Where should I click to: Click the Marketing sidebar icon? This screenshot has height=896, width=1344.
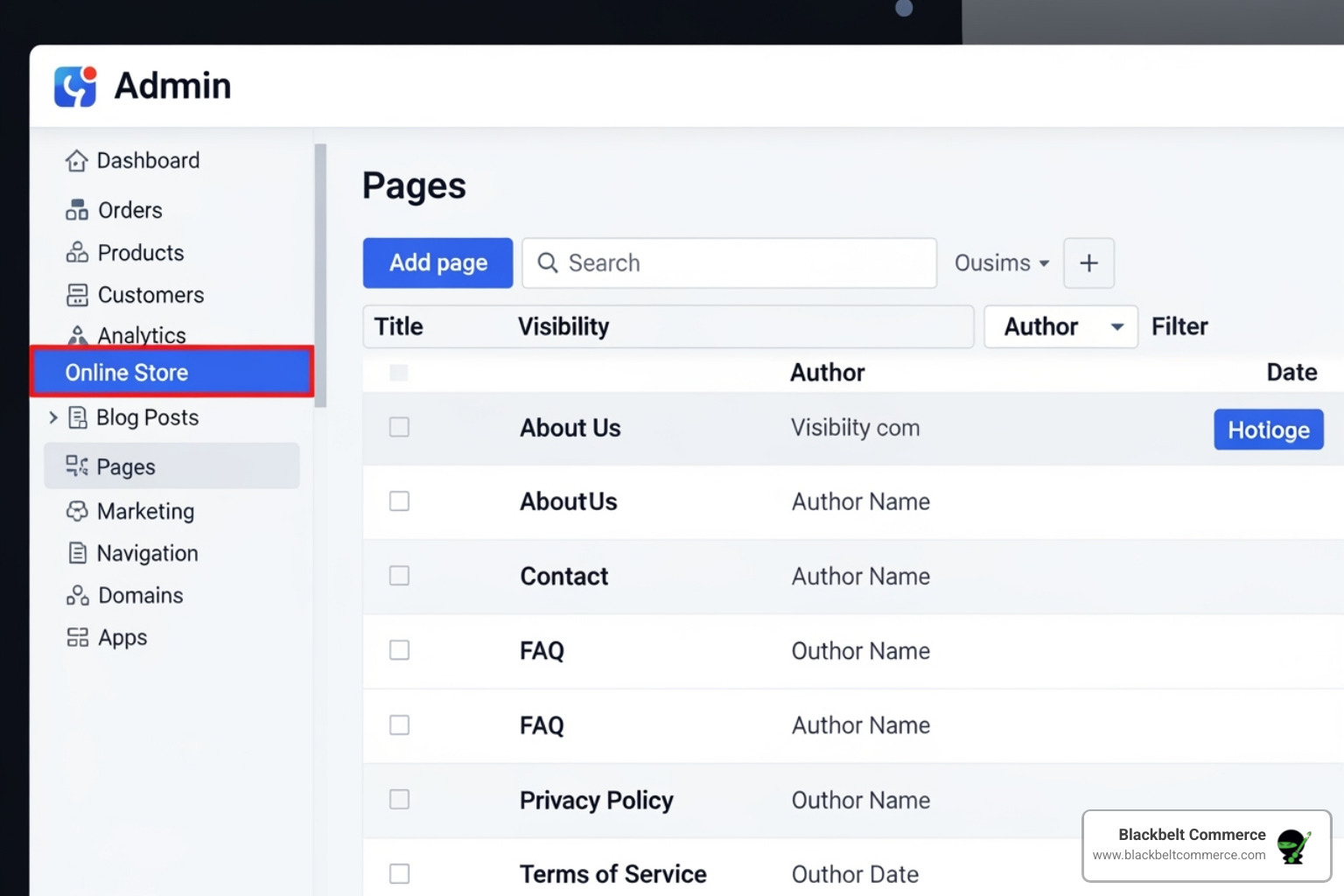[x=77, y=511]
